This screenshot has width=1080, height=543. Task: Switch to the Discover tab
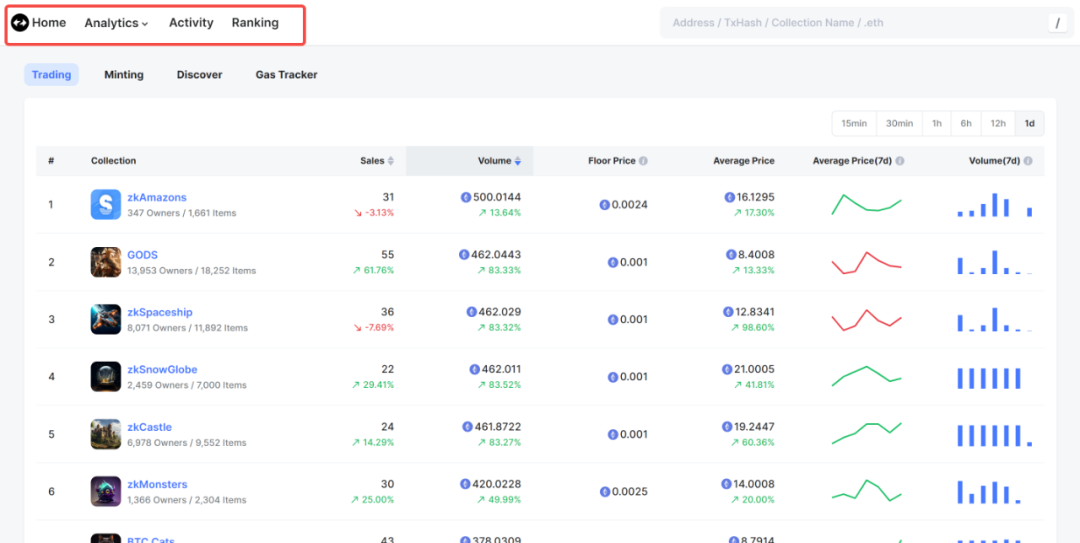pos(200,74)
